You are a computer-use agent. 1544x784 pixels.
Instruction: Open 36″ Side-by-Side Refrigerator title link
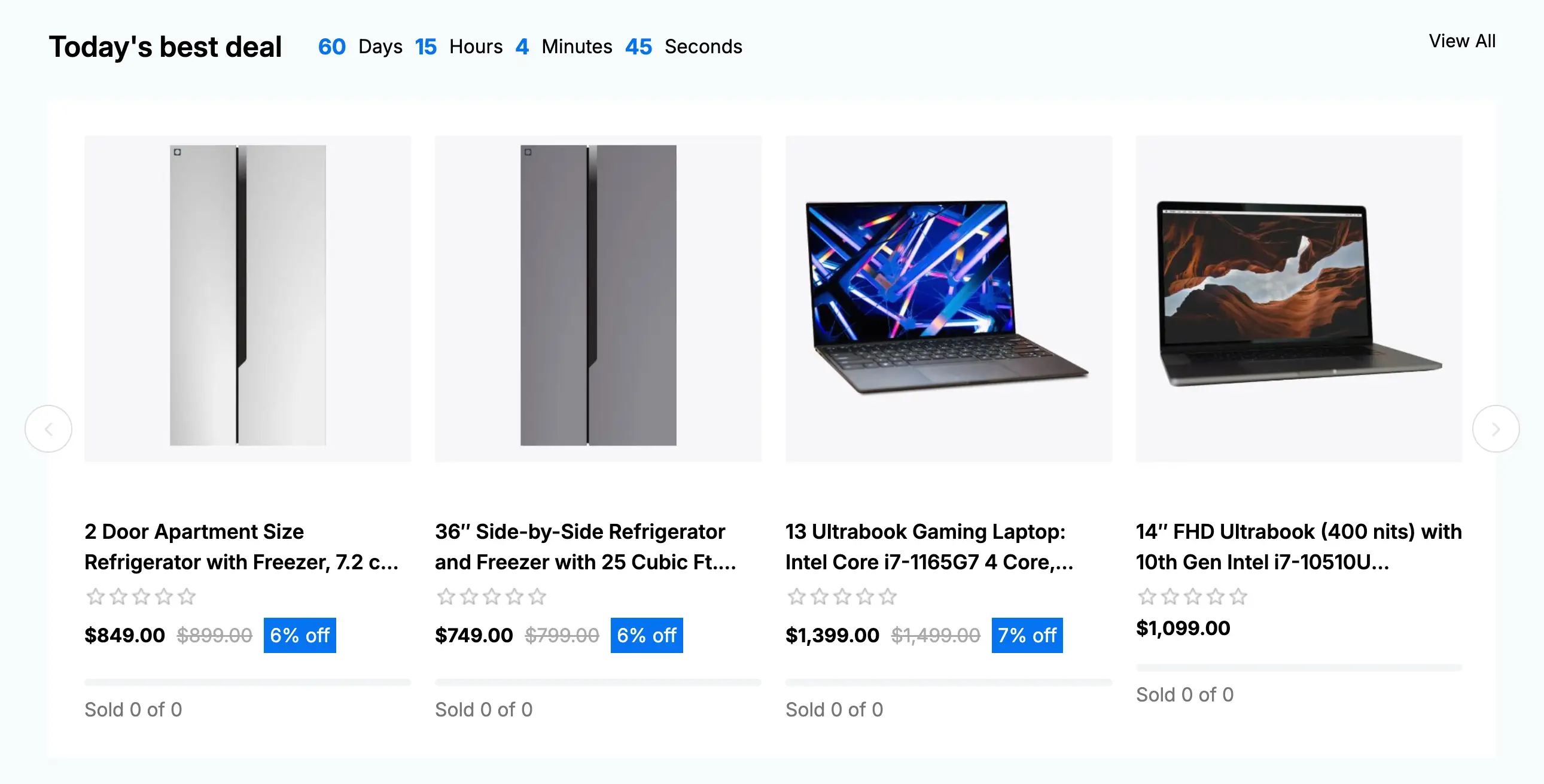pos(586,547)
